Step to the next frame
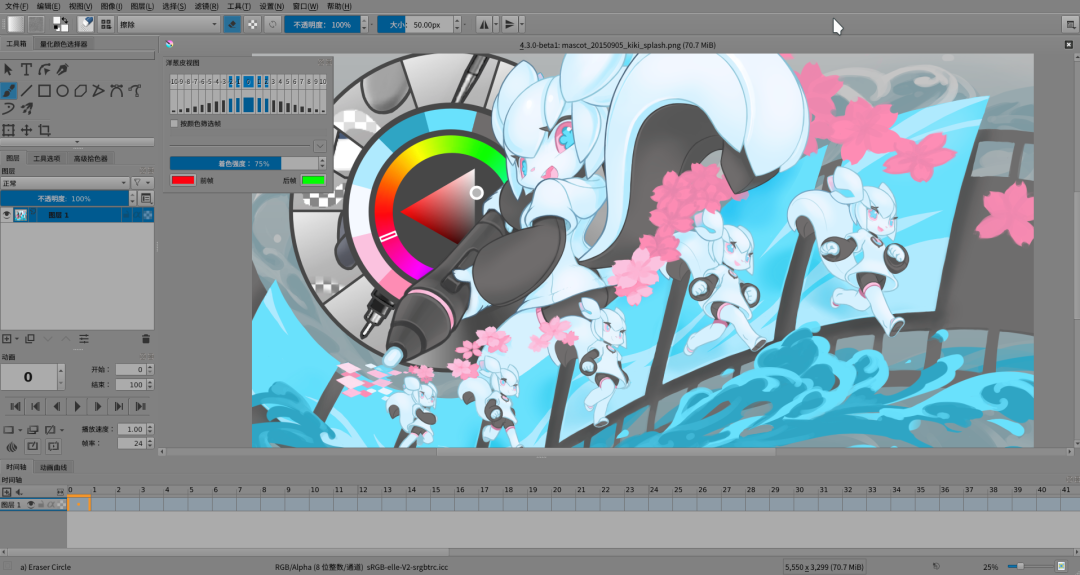This screenshot has width=1080, height=575. tap(98, 406)
